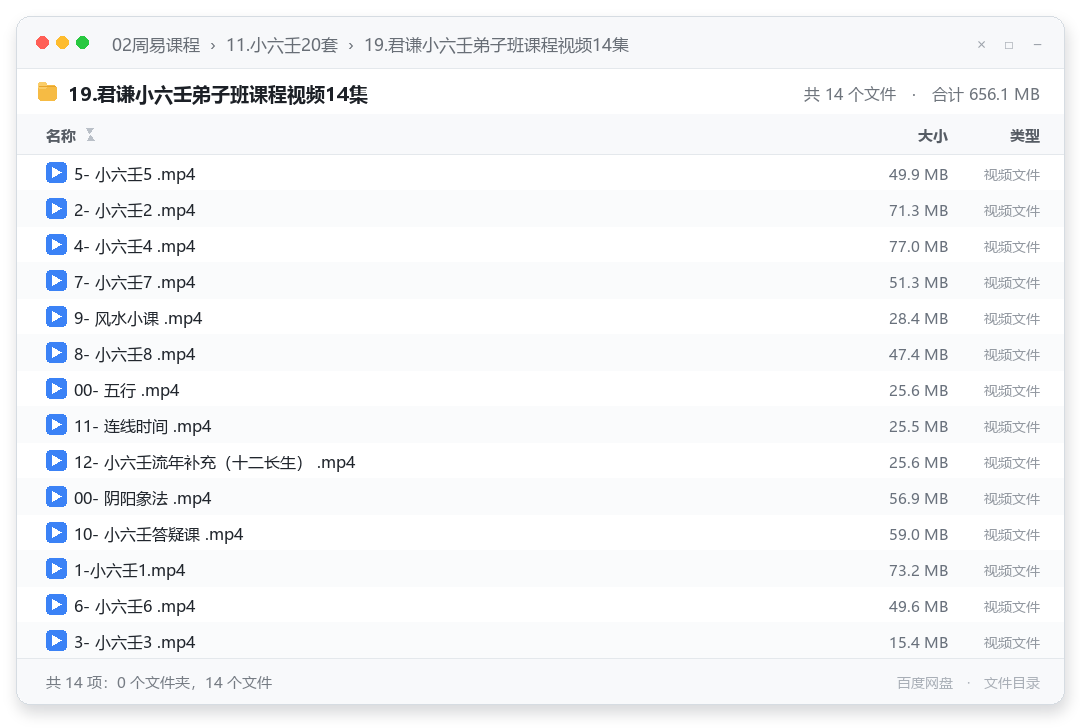
Task: Click the sort indicator next to 名称
Action: pos(90,135)
